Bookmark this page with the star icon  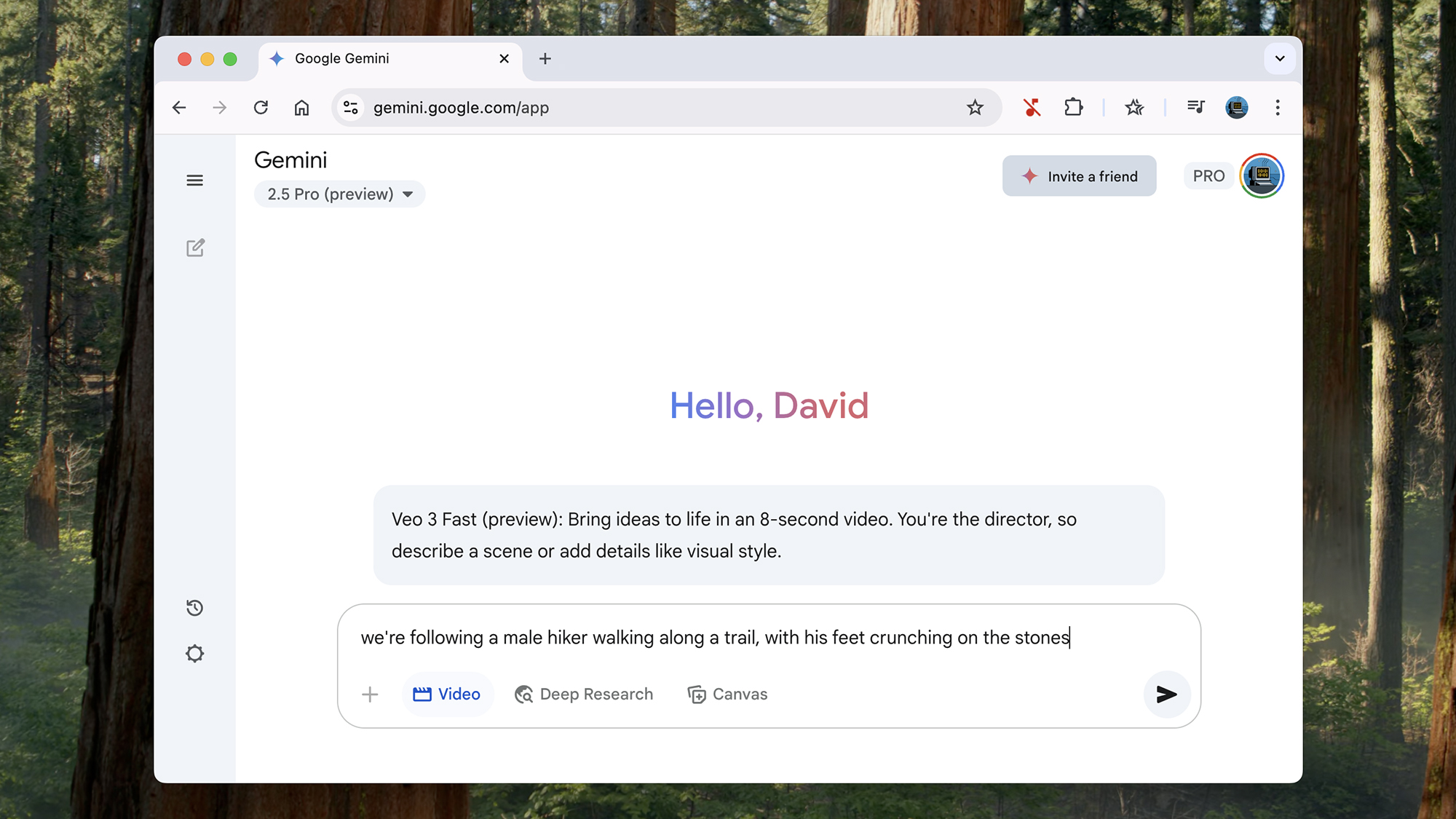[975, 108]
